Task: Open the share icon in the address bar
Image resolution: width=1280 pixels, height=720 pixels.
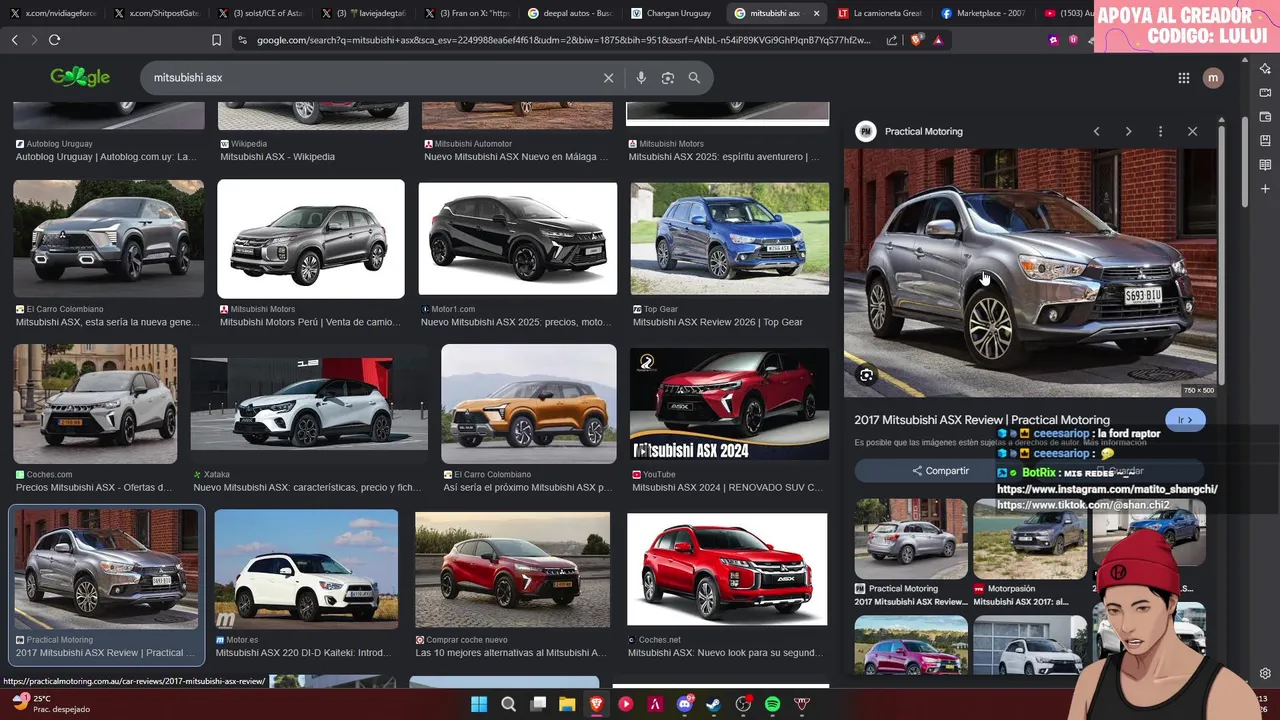Action: (892, 40)
